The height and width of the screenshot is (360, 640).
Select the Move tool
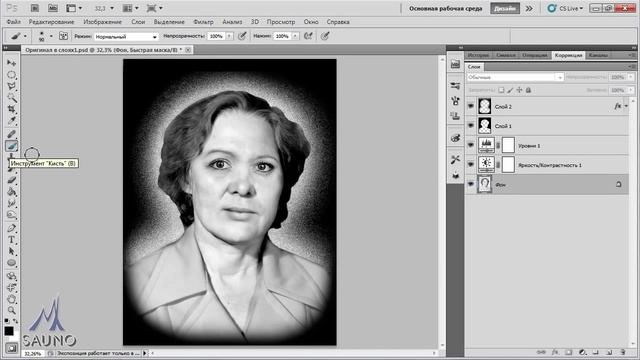(11, 63)
